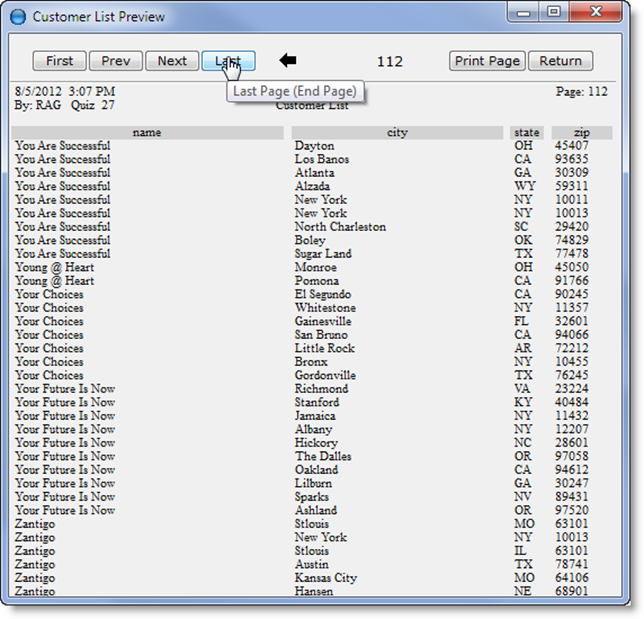Minimize the Customer List Preview window
The image size is (644, 619).
pos(523,13)
